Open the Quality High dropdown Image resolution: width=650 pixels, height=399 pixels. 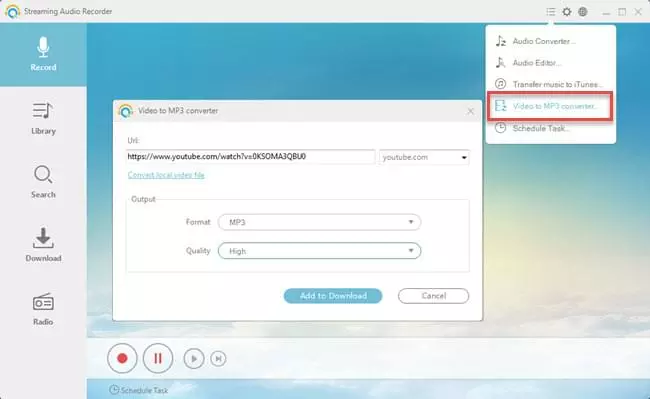[x=319, y=251]
